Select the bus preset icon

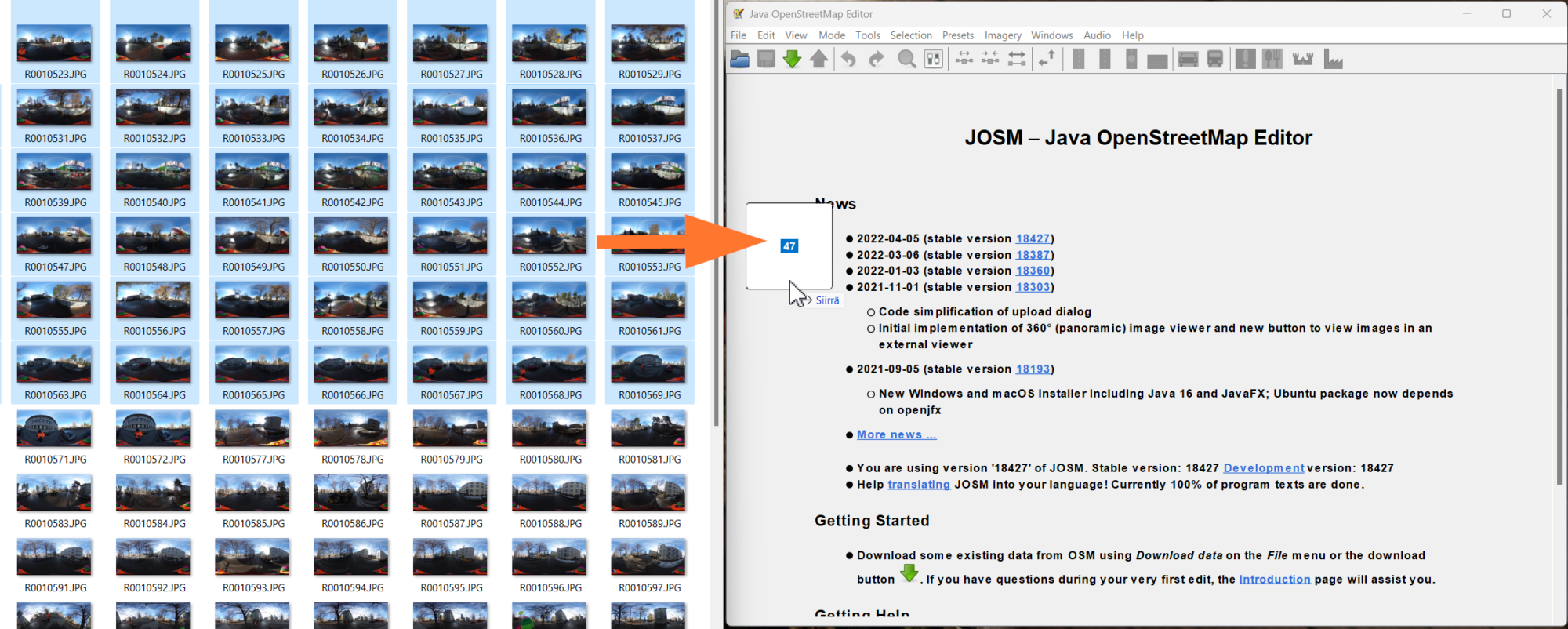pyautogui.click(x=1215, y=59)
